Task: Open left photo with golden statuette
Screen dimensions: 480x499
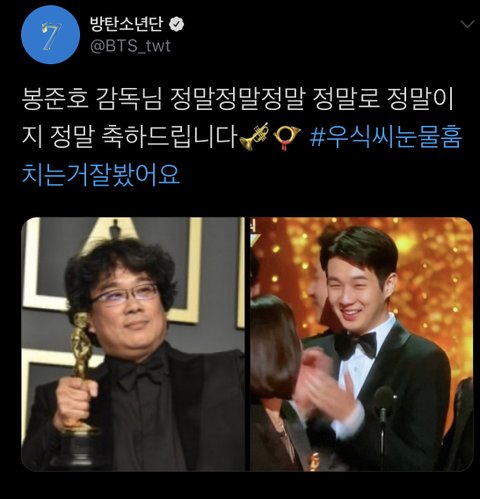Action: click(x=133, y=344)
